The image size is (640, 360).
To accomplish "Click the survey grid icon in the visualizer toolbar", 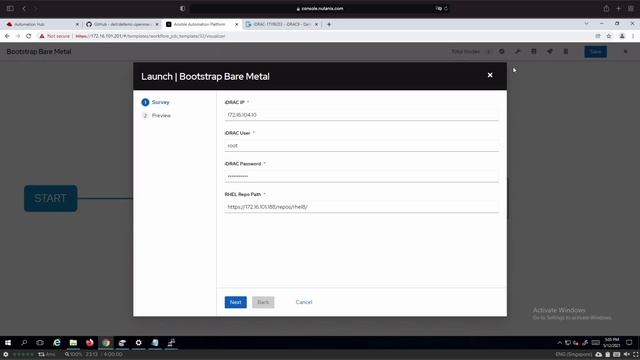I will coord(533,51).
